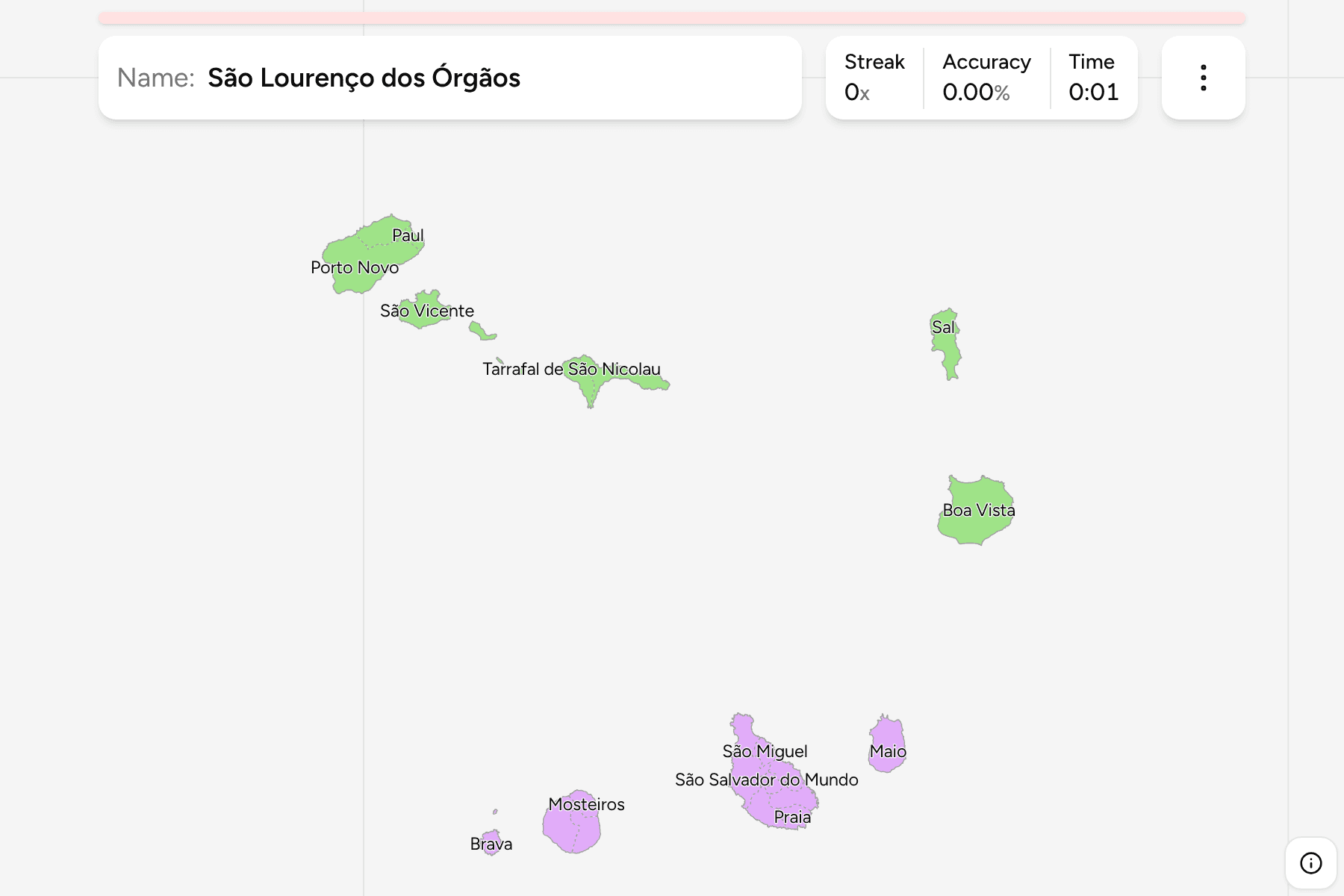Open the three-dot options menu
The height and width of the screenshot is (896, 1344).
pyautogui.click(x=1203, y=78)
